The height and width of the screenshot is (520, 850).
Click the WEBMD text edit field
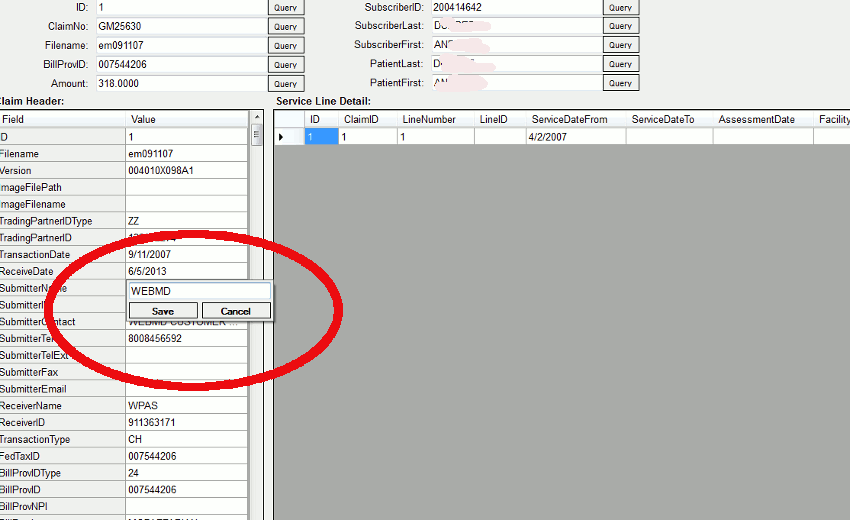click(199, 291)
